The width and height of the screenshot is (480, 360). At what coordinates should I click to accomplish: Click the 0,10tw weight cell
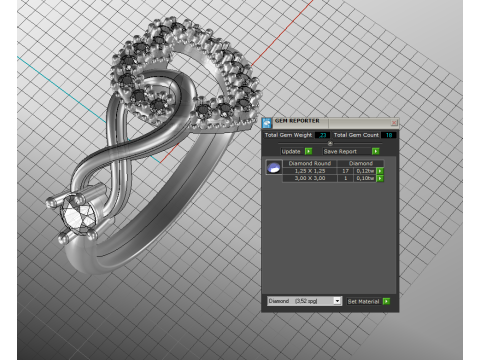tap(365, 178)
